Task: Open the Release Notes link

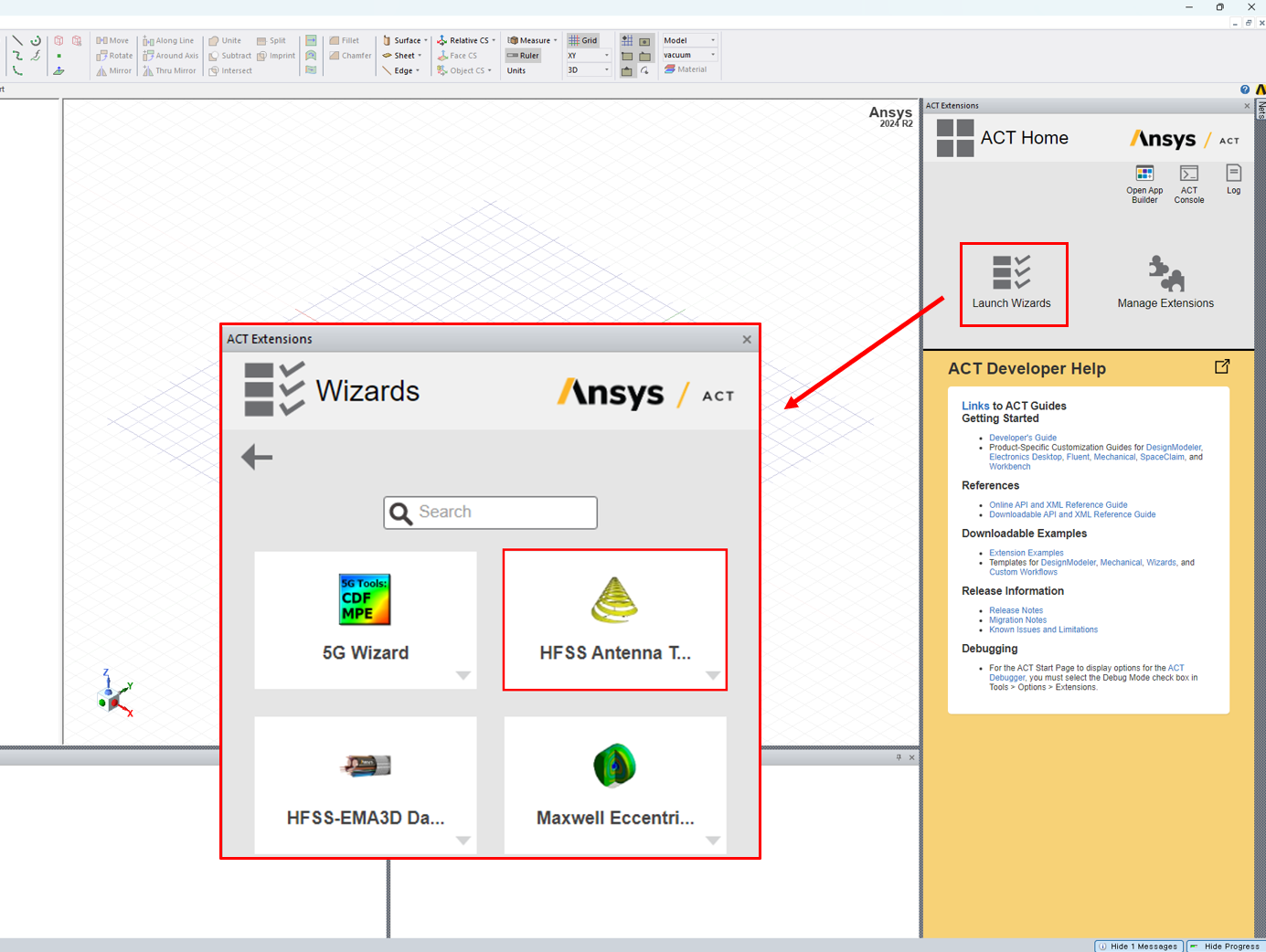Action: (1016, 610)
